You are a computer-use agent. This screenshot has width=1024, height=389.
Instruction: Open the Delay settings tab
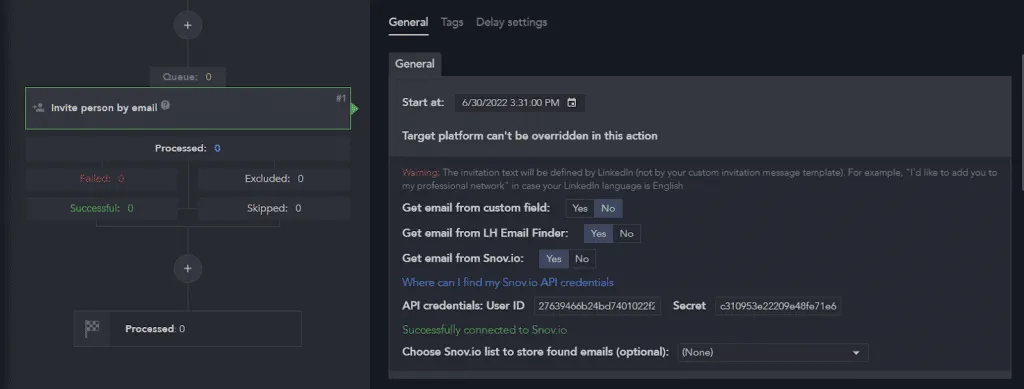pos(511,22)
